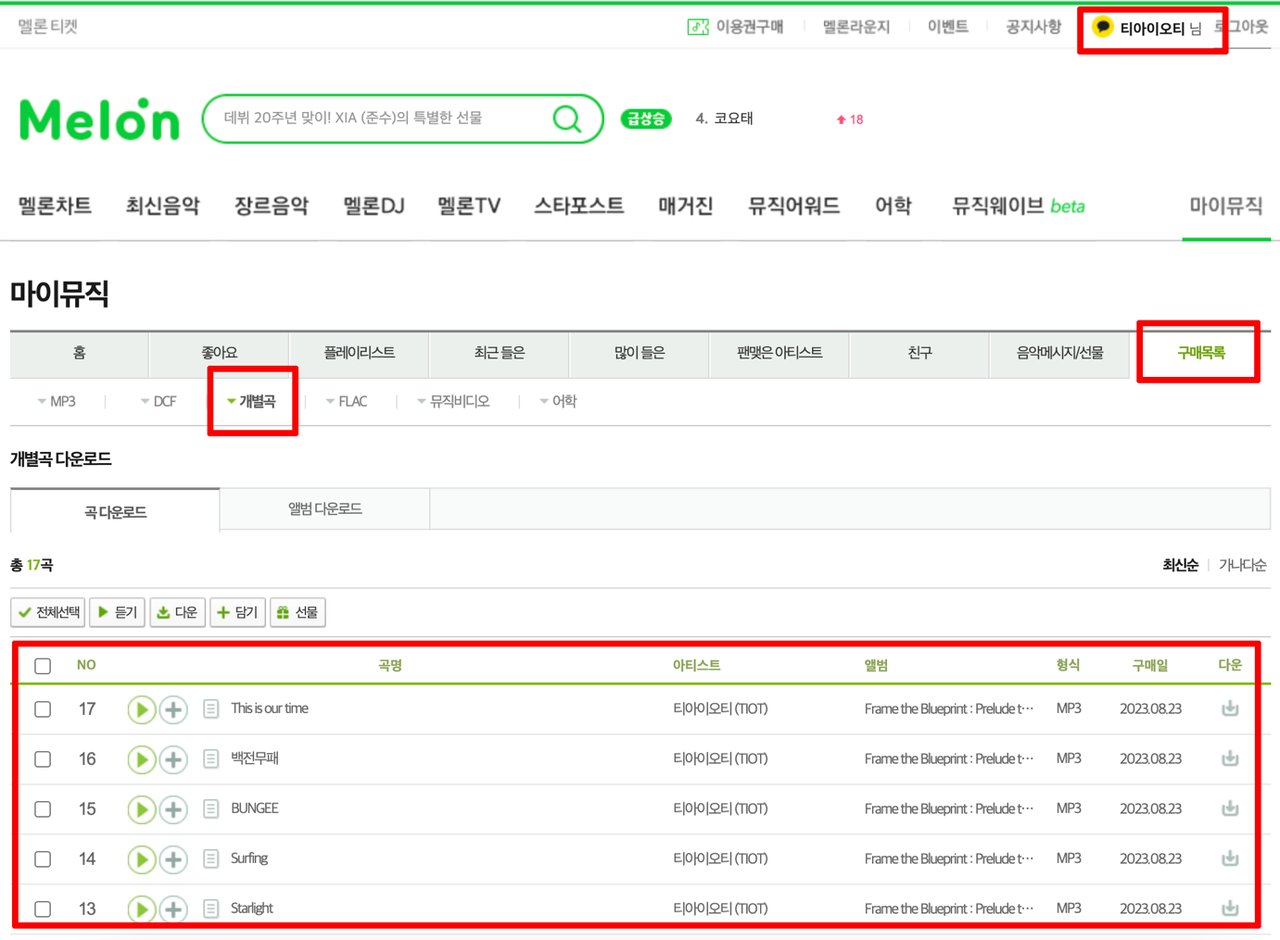
Task: Sort list by 가나다순
Action: [1242, 565]
